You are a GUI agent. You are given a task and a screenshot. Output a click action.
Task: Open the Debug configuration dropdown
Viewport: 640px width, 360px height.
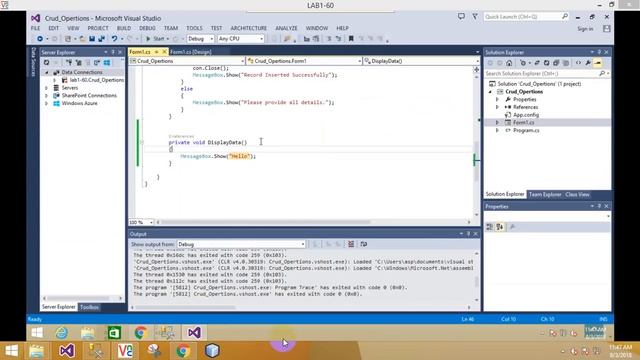(x=200, y=39)
